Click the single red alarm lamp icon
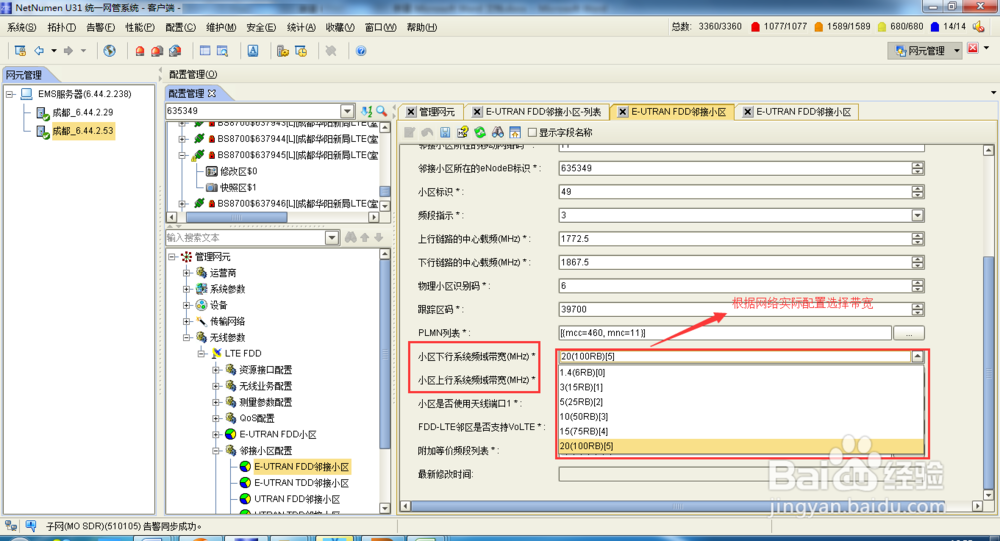 point(140,51)
